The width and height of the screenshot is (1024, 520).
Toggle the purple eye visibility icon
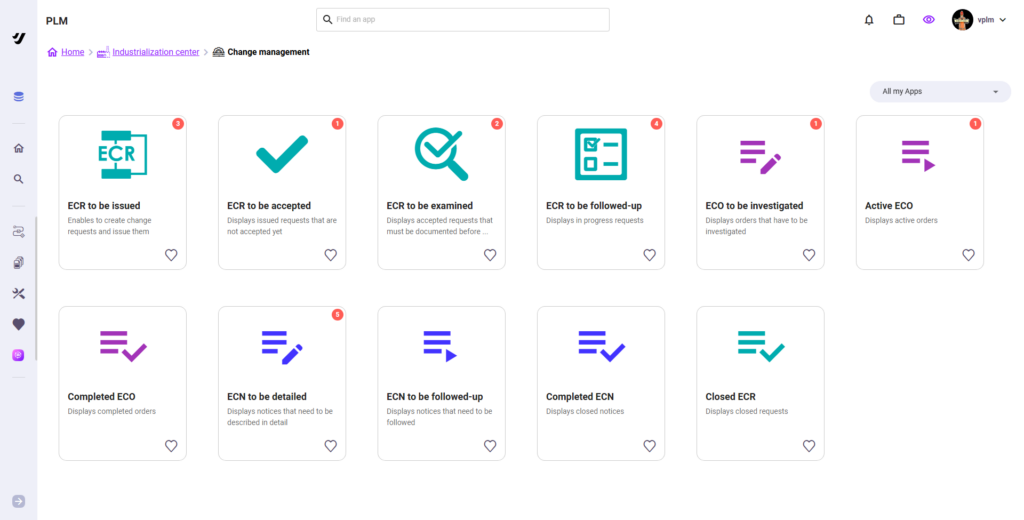click(x=929, y=20)
